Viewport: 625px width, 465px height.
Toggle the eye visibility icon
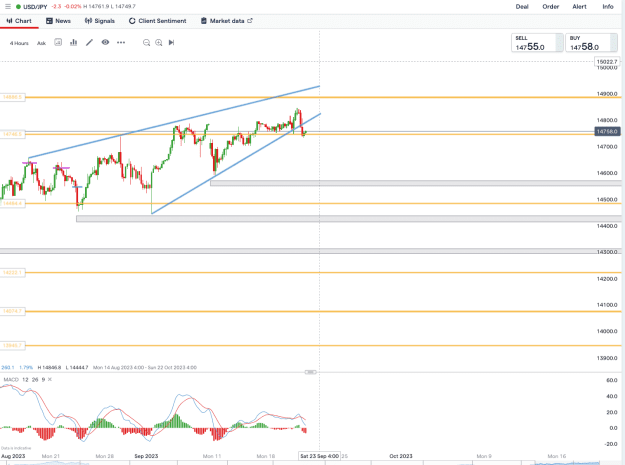105,42
